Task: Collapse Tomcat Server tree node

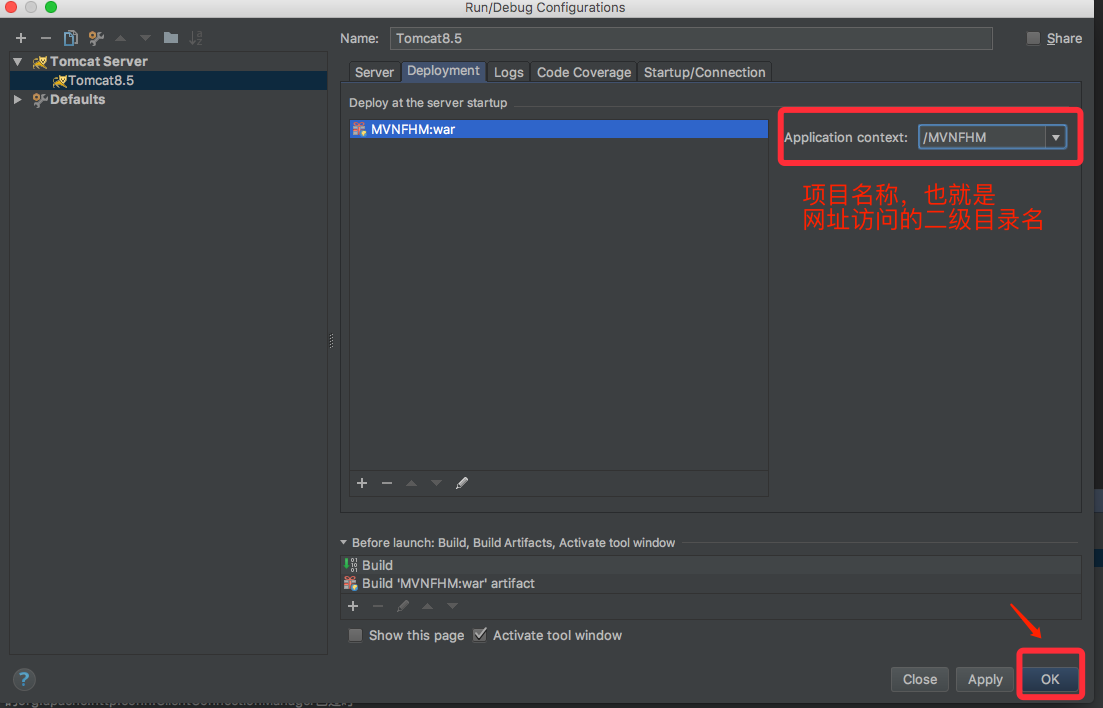Action: click(18, 62)
